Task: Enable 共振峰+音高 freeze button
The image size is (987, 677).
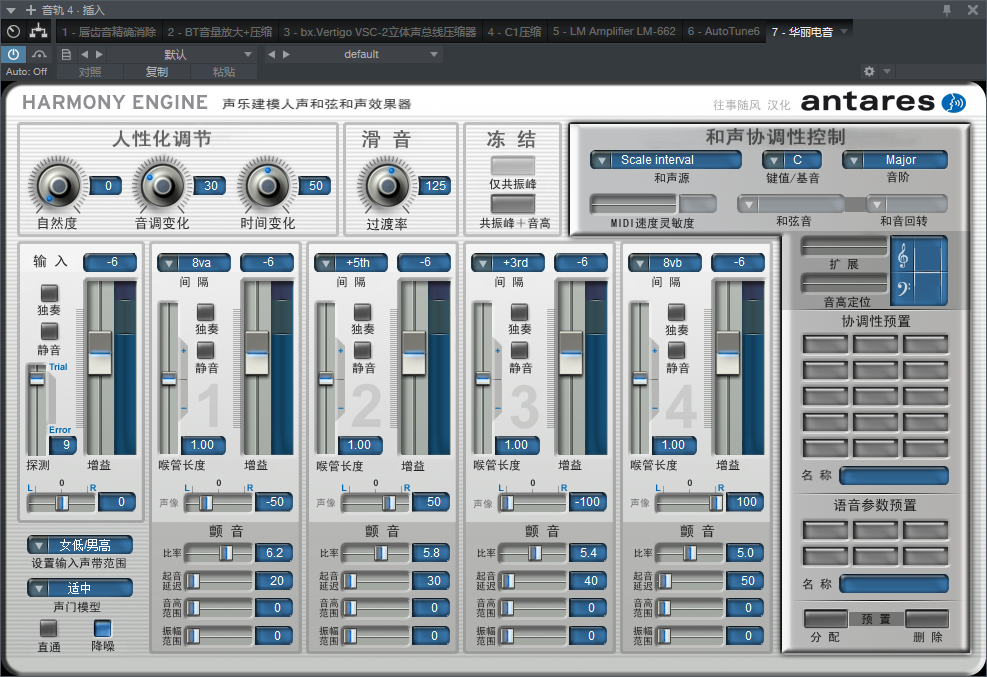Action: [x=513, y=204]
